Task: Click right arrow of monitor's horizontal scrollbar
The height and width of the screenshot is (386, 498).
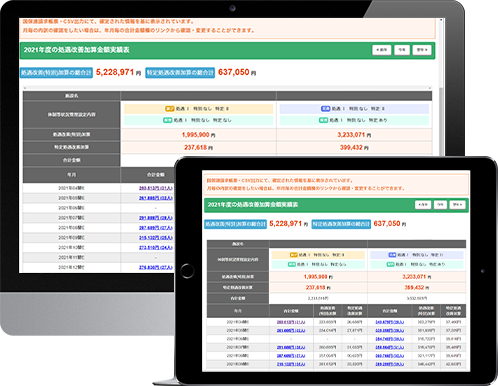Action: pyautogui.click(x=430, y=88)
